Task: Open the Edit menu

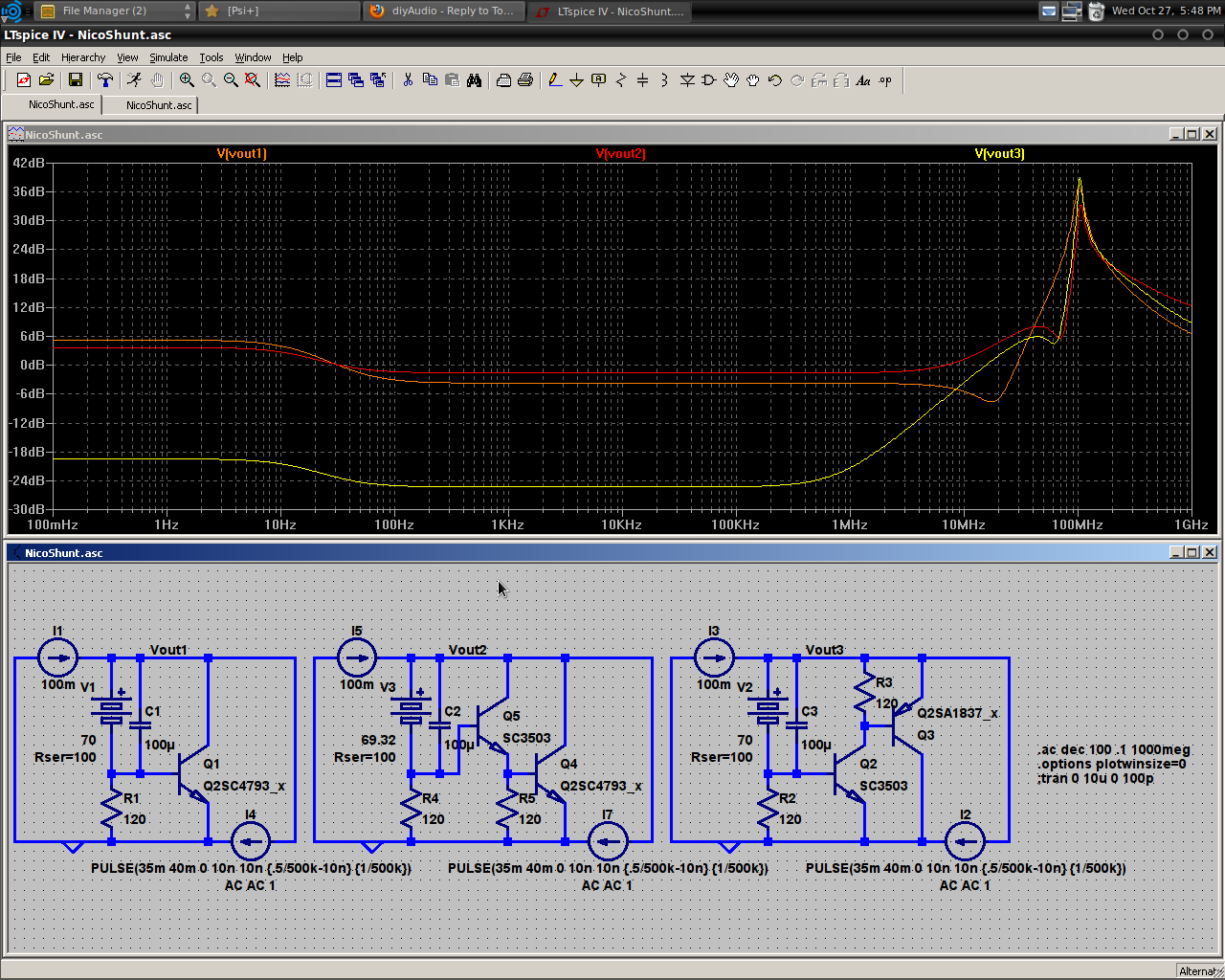Action: [x=41, y=57]
